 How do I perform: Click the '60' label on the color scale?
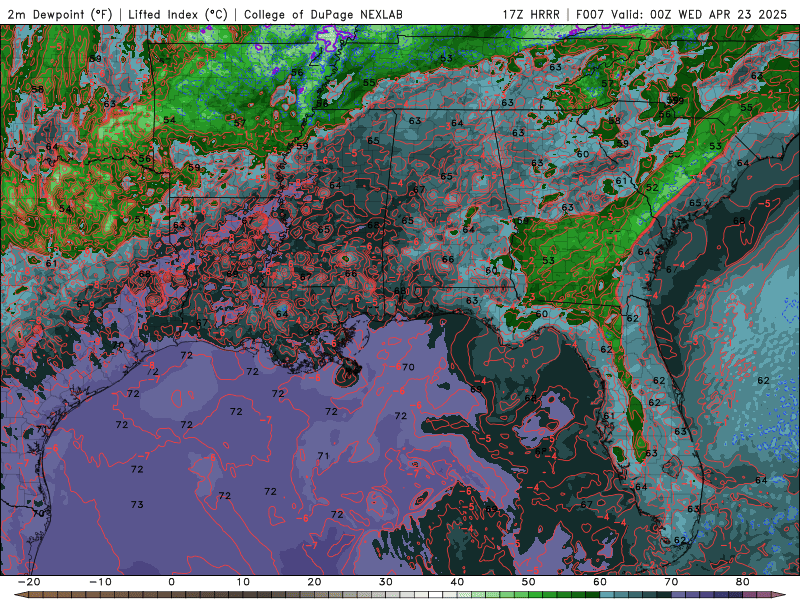coord(600,582)
